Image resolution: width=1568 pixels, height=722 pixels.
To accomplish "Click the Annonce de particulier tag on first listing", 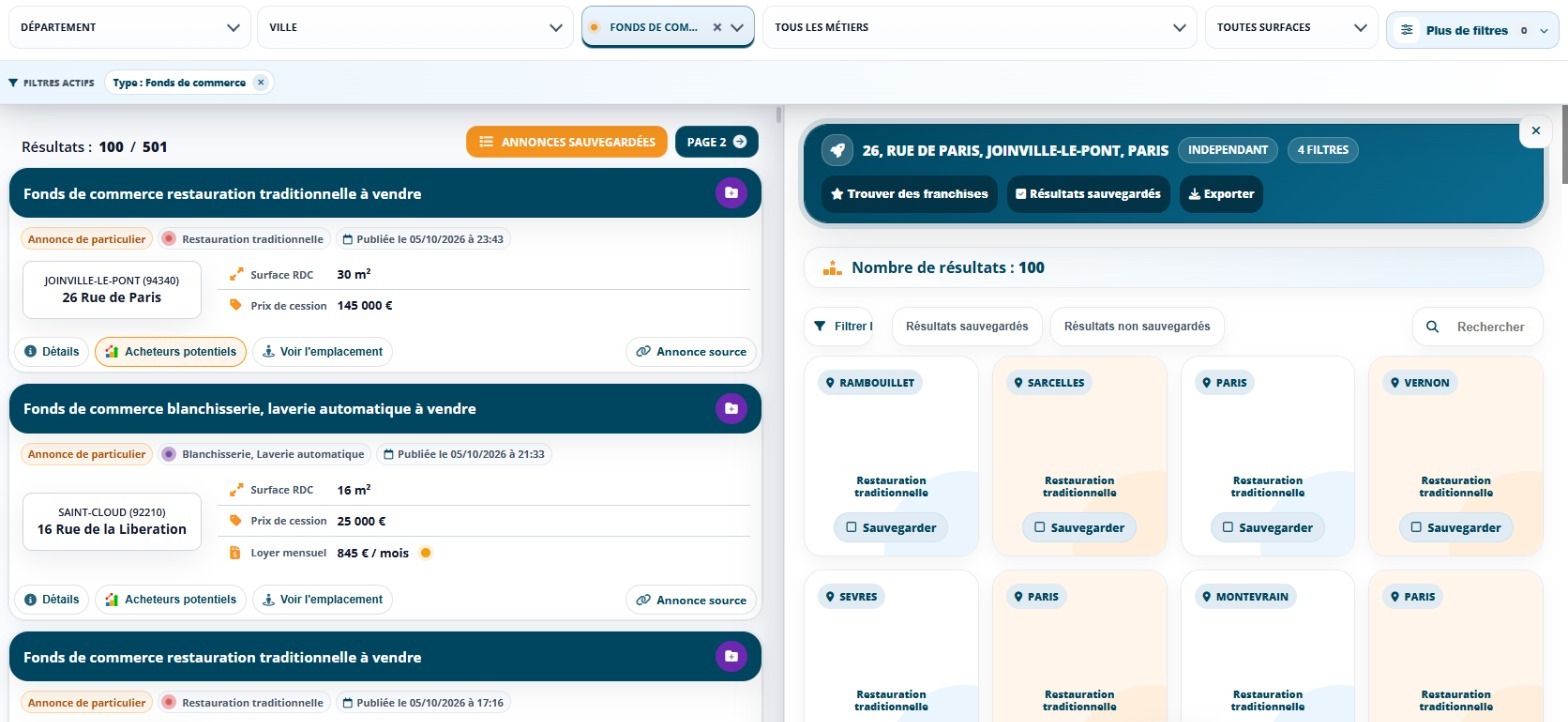I will [x=87, y=239].
